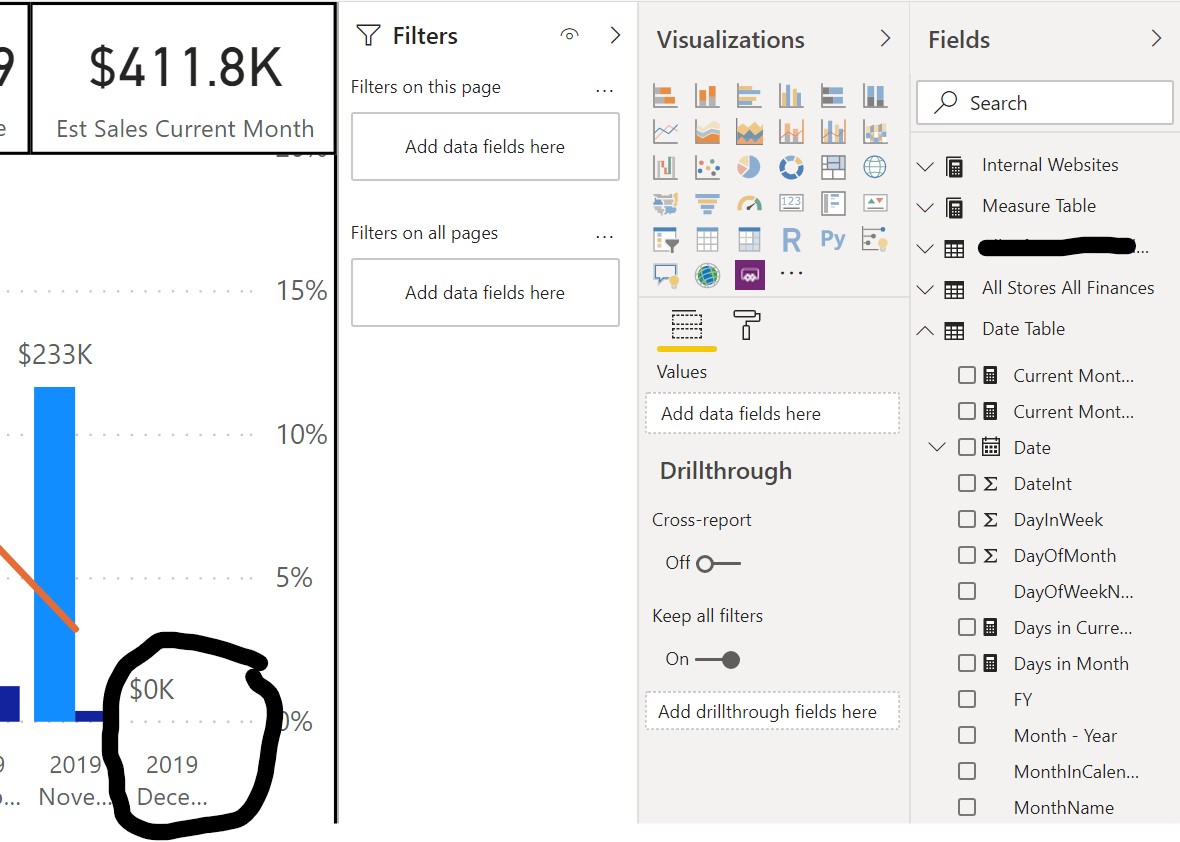Viewport: 1180px width, 842px height.
Task: Select the 100% stacked column chart visual
Action: coord(874,96)
